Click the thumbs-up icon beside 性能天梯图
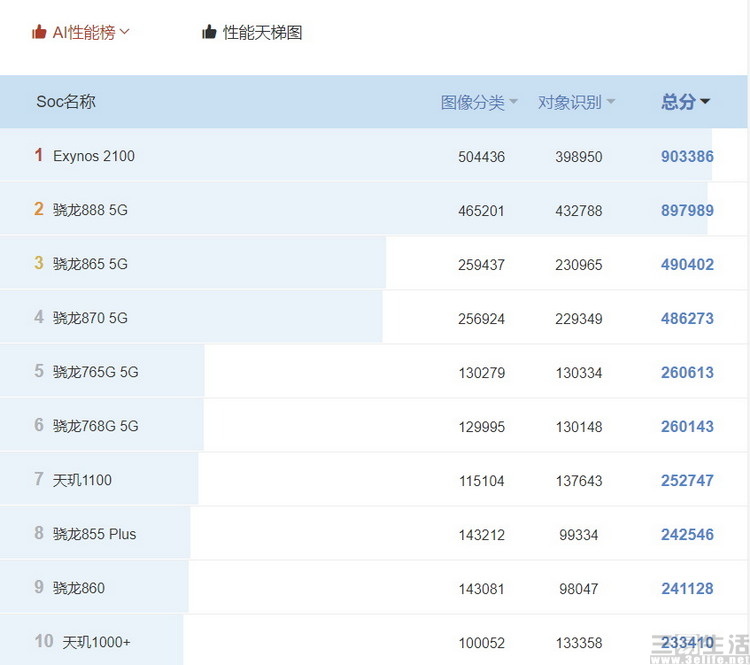750x665 pixels. pos(209,32)
